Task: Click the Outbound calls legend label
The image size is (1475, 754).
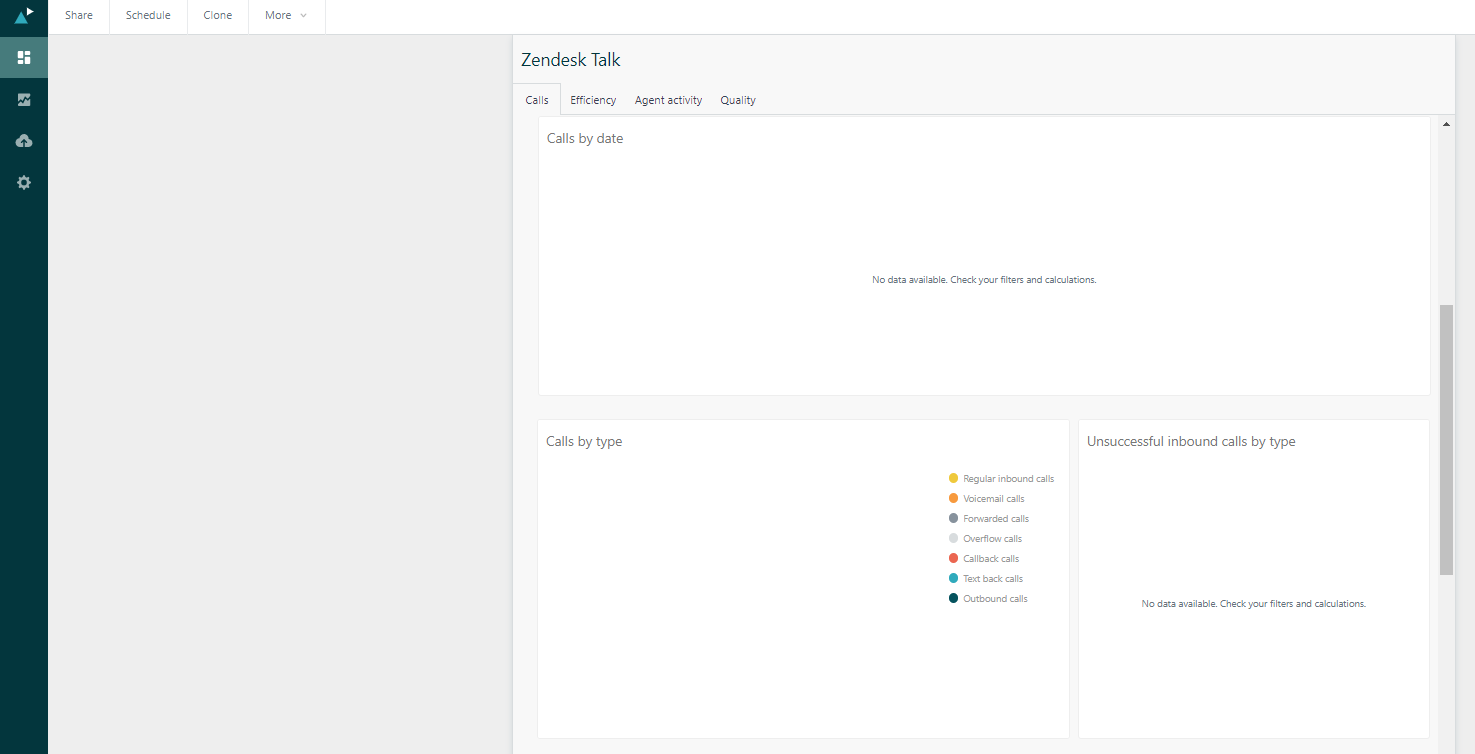Action: (x=995, y=599)
